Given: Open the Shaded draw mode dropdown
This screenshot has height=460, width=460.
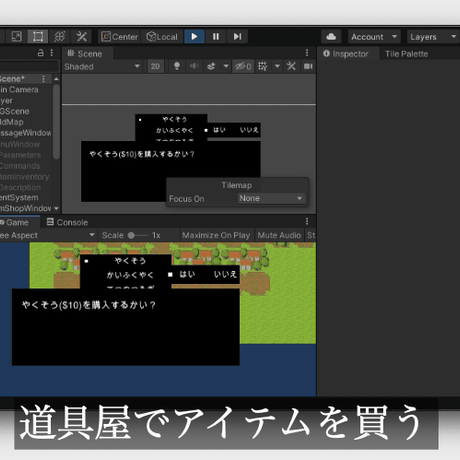Looking at the screenshot, I should click(102, 67).
